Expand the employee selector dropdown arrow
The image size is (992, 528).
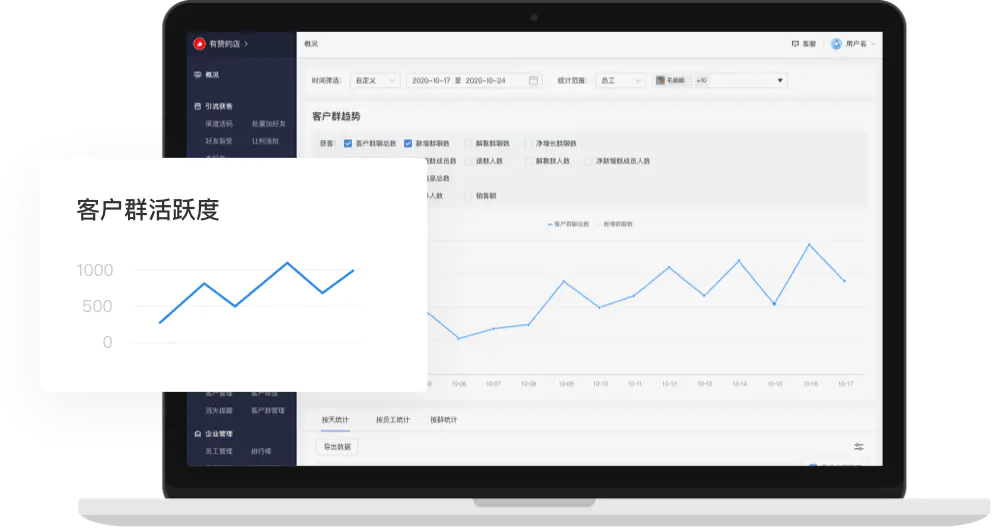(780, 80)
